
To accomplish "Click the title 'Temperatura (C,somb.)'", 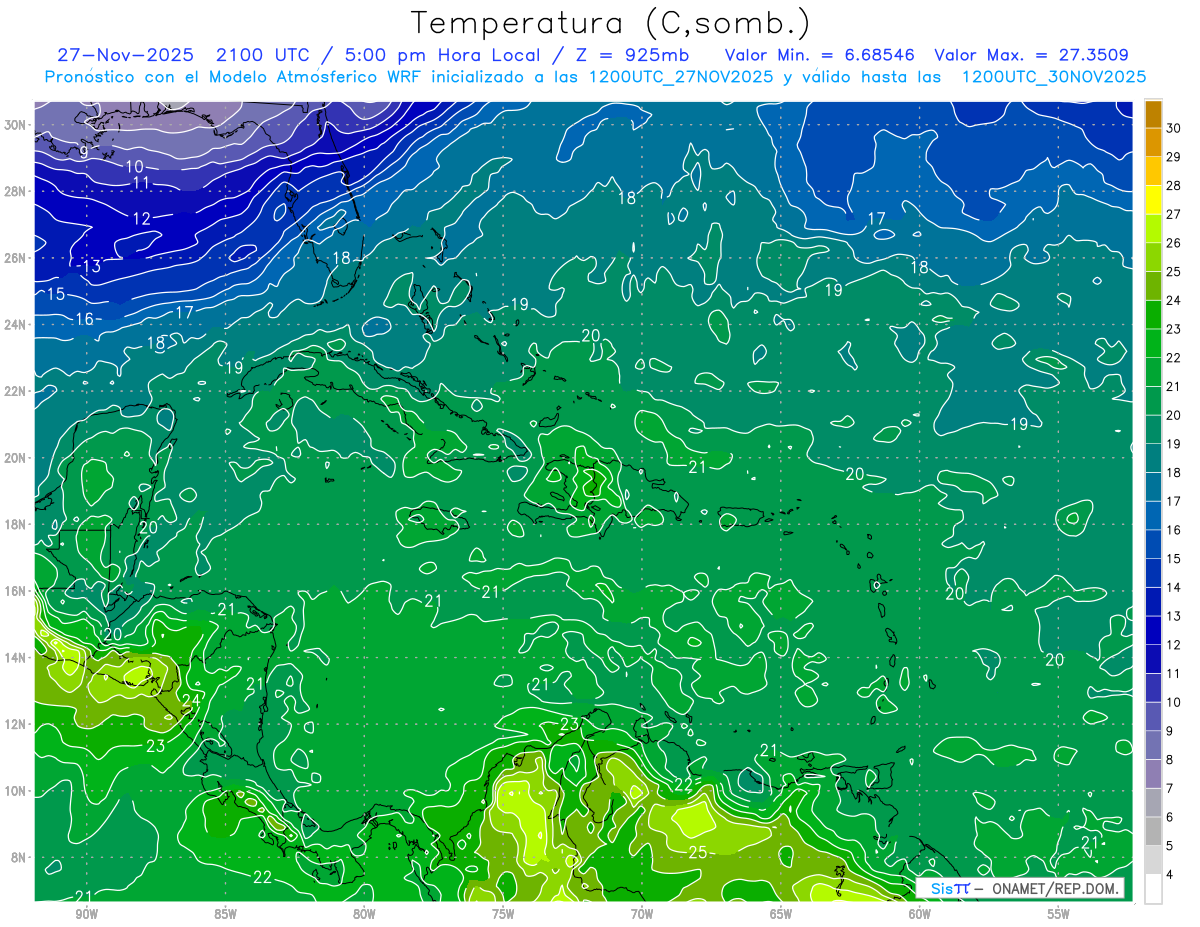I will (x=611, y=22).
